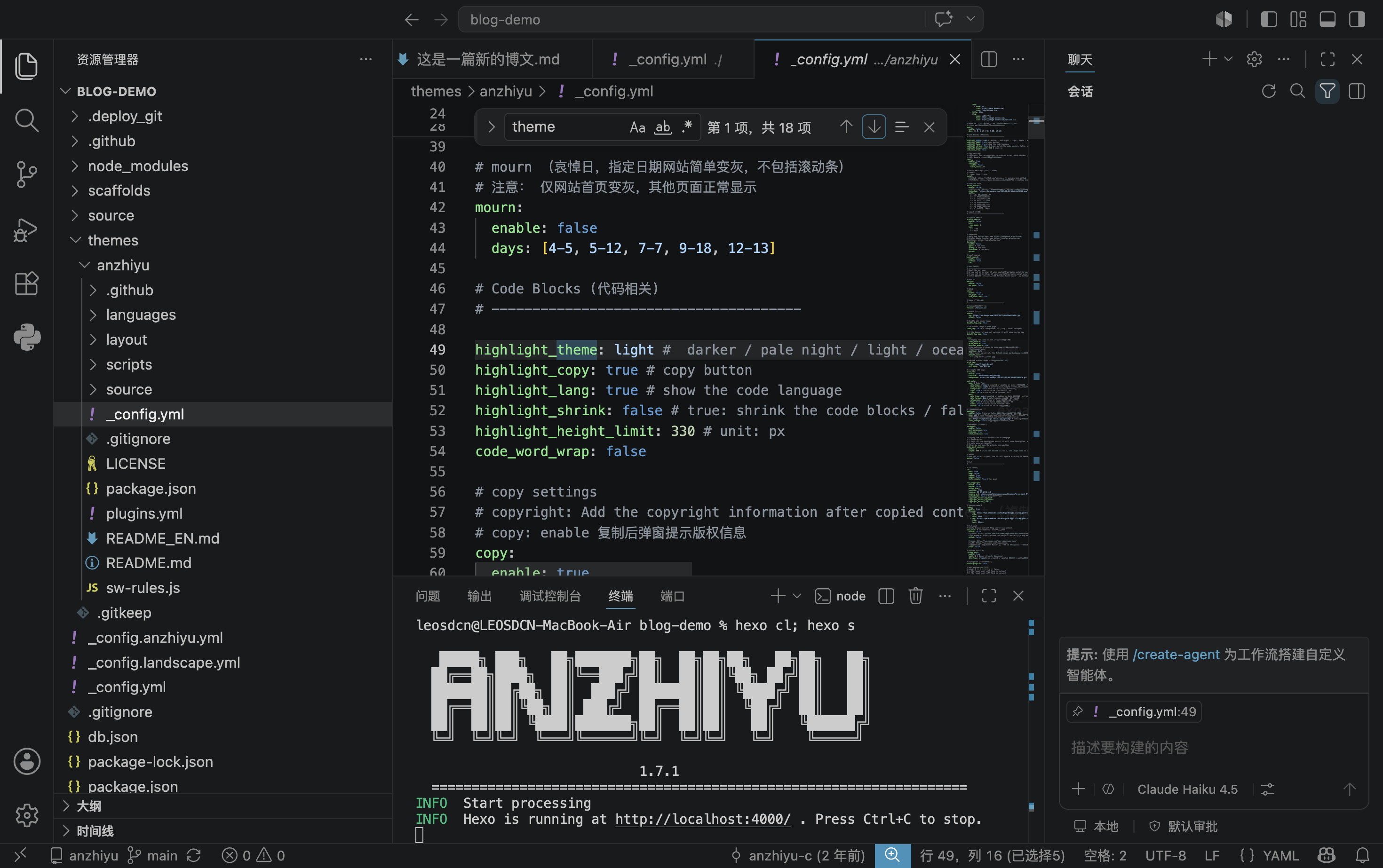Split the editor to the right
1383x868 pixels.
pos(988,59)
